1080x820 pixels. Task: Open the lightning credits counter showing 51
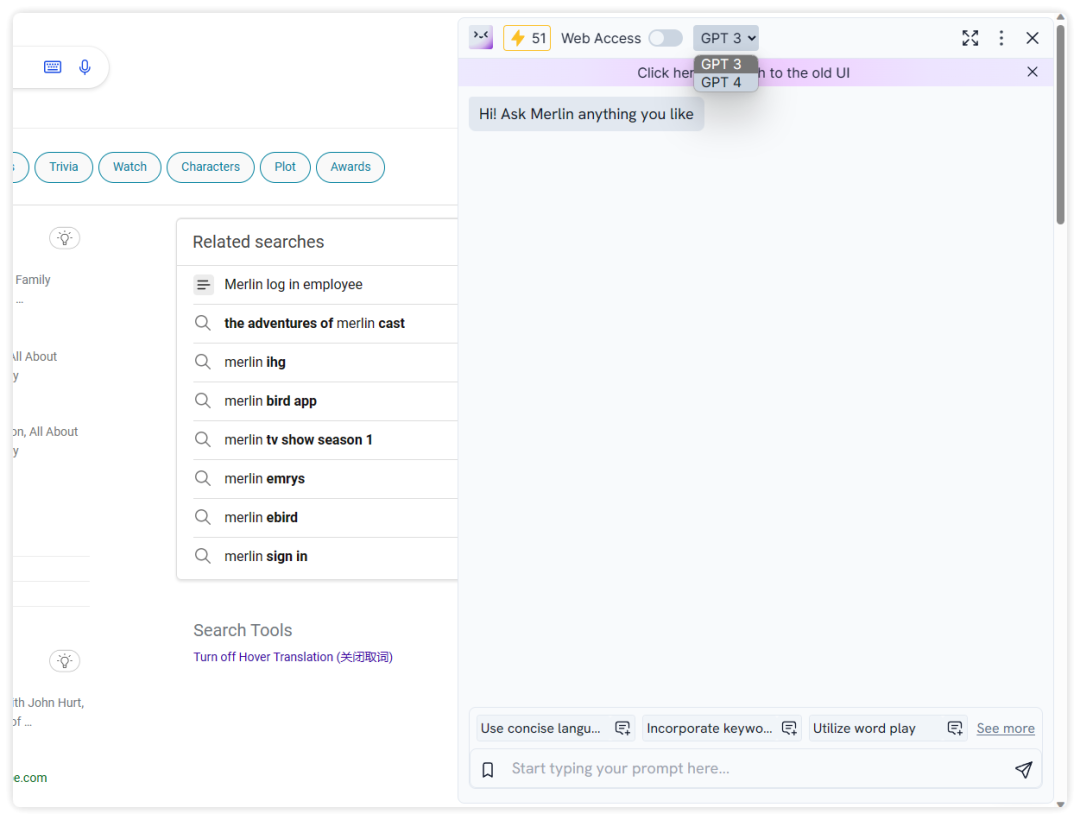click(527, 38)
